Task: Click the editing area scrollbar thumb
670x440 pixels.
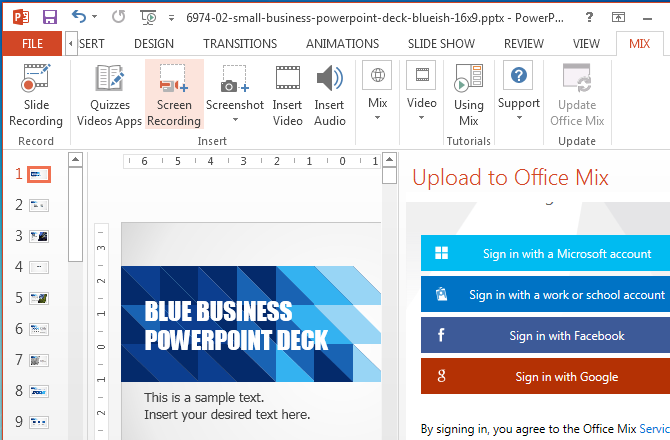Action: [389, 176]
